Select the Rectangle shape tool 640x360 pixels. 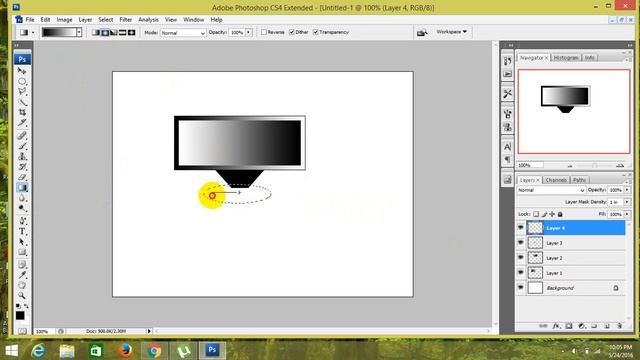[x=22, y=252]
